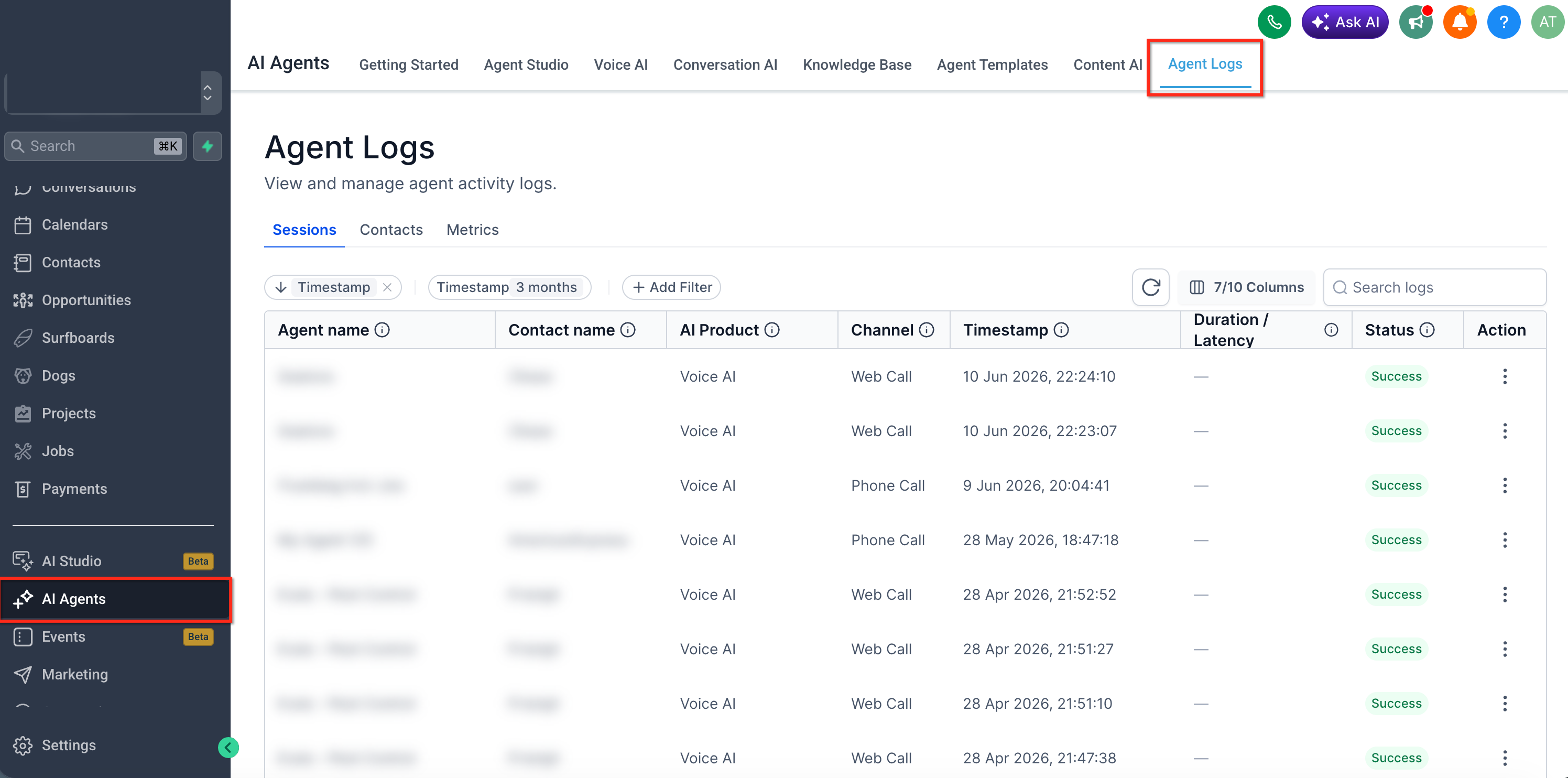Open the megaphone announcements icon
Image resolution: width=1568 pixels, height=778 pixels.
pyautogui.click(x=1416, y=23)
